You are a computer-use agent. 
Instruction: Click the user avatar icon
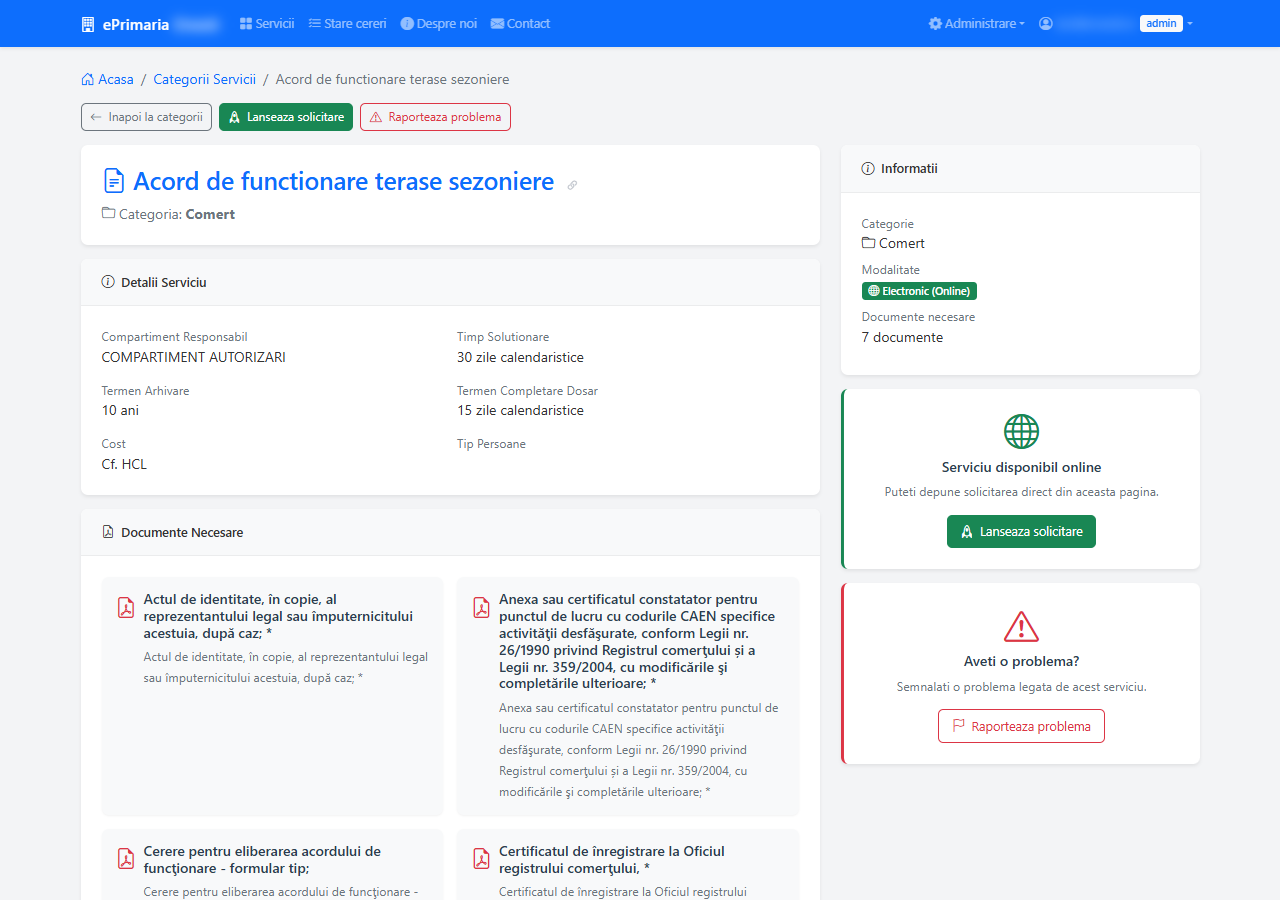[x=1046, y=23]
